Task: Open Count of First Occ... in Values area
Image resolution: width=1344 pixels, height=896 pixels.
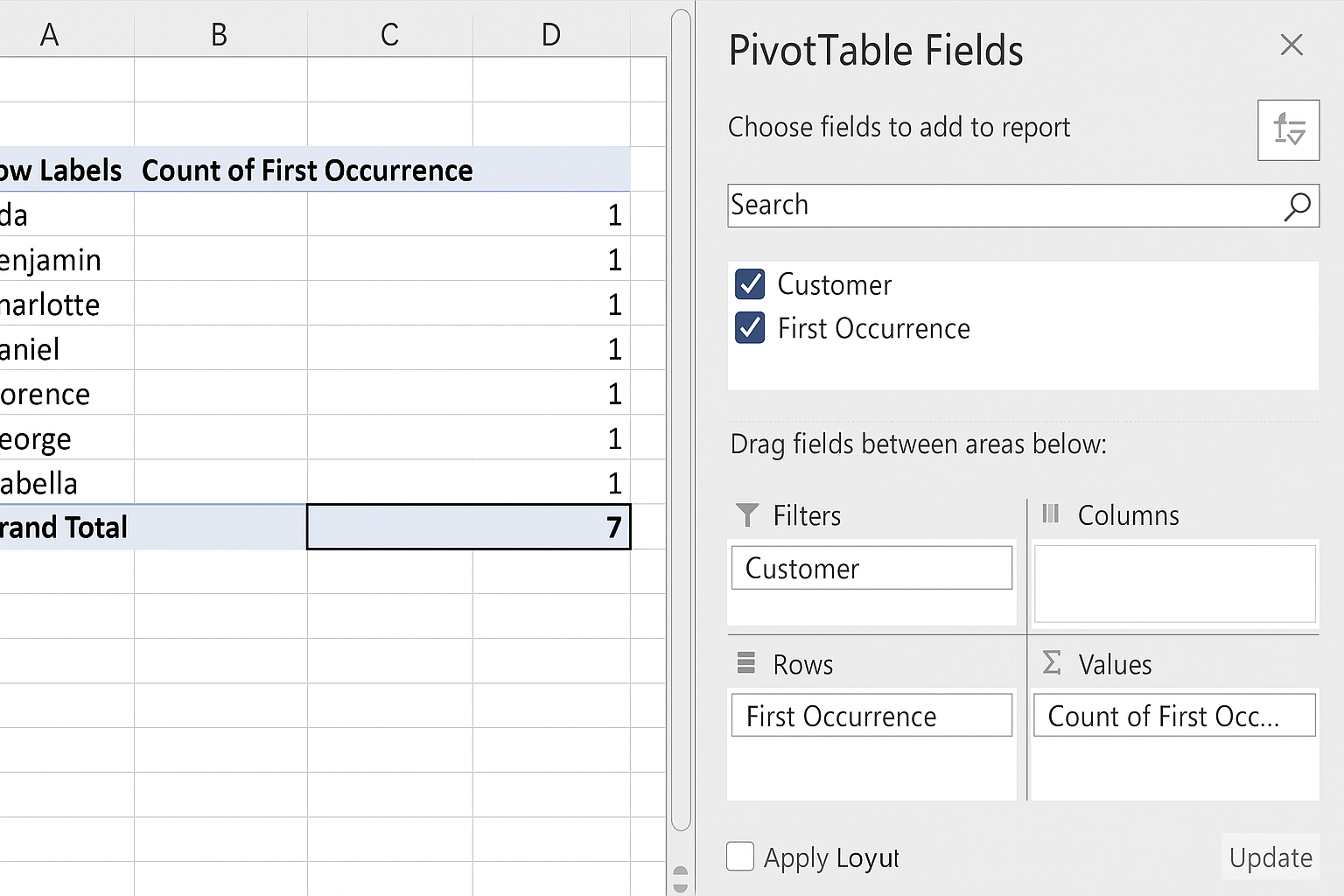Action: (1174, 716)
